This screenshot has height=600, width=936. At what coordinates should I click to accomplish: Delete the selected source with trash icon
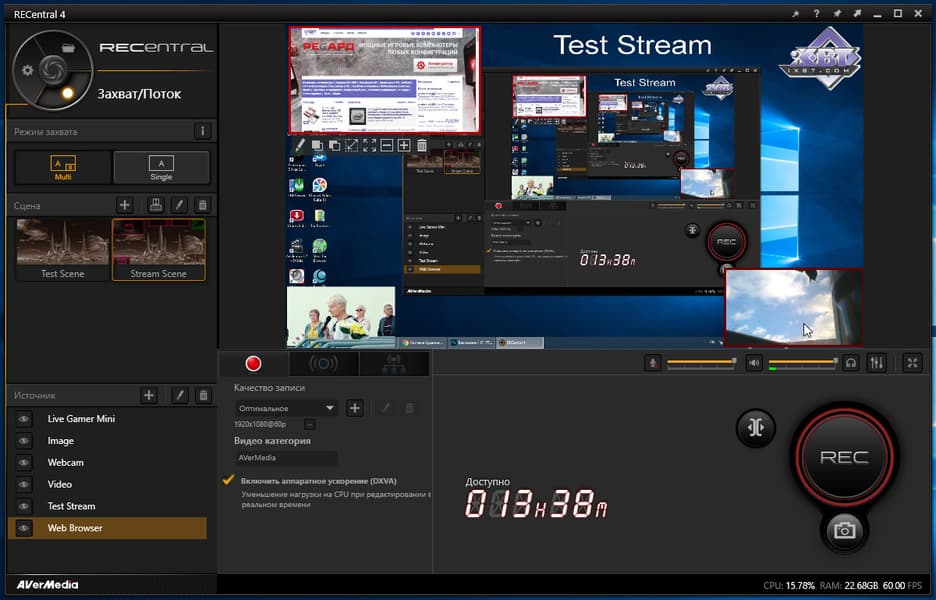tap(203, 395)
